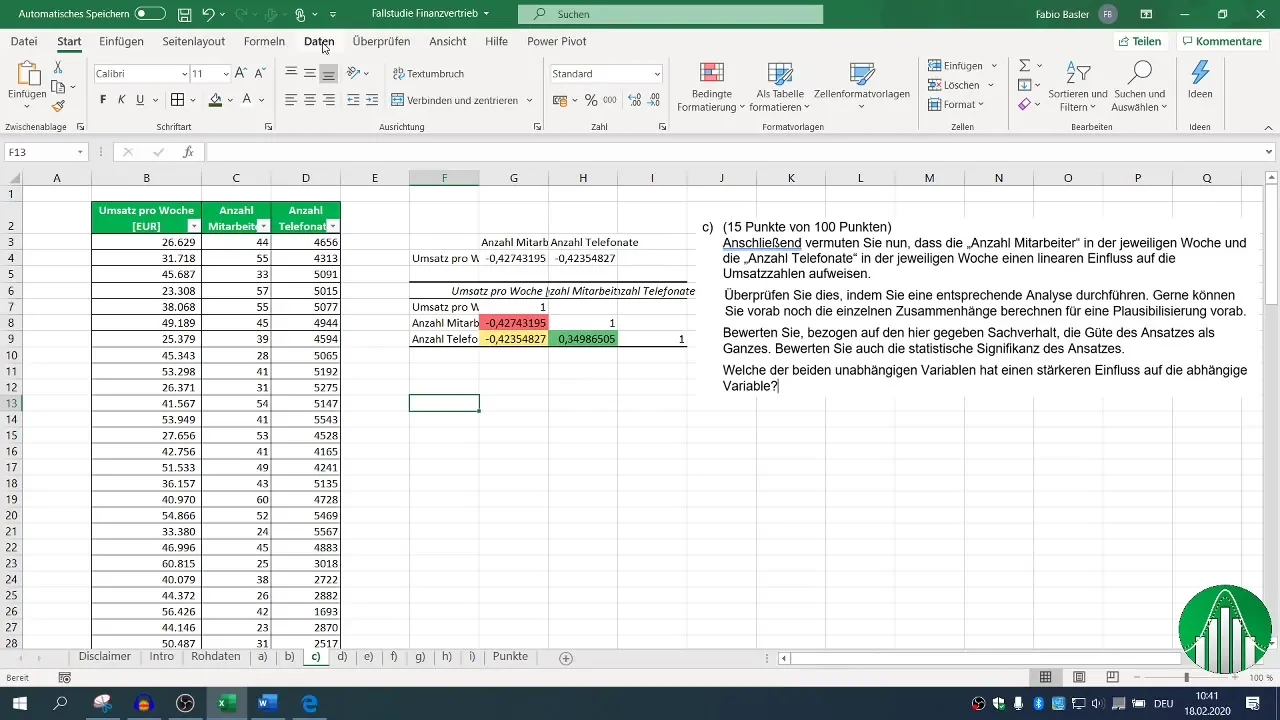This screenshot has height=720, width=1280.
Task: Switch to Normal view icon in status bar
Action: point(1046,677)
